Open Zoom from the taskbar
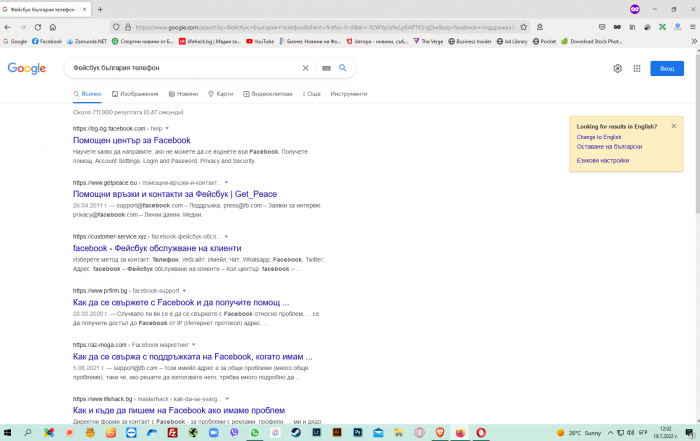700x441 pixels. 213,433
